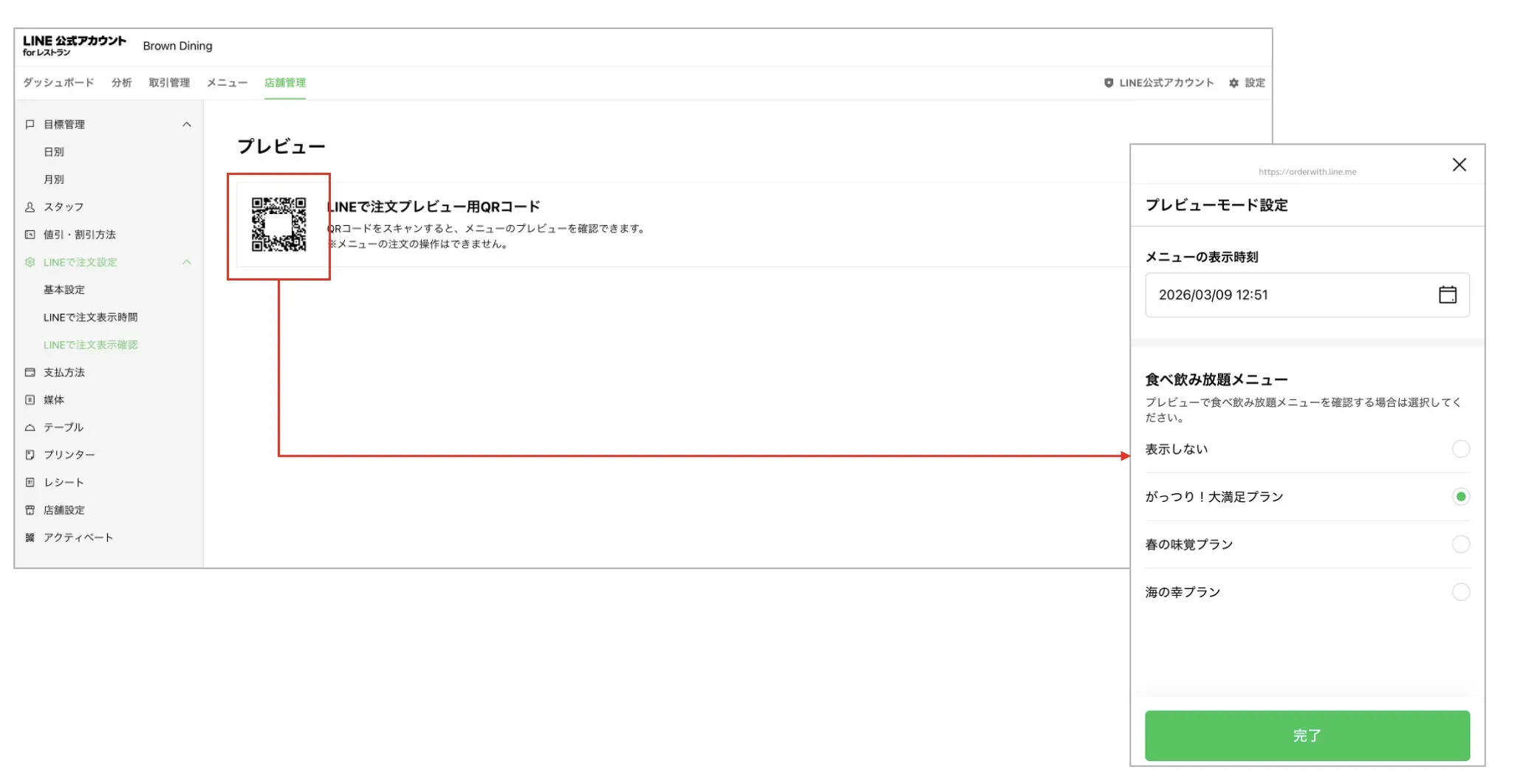Click the settings gear icon

pyautogui.click(x=1234, y=83)
